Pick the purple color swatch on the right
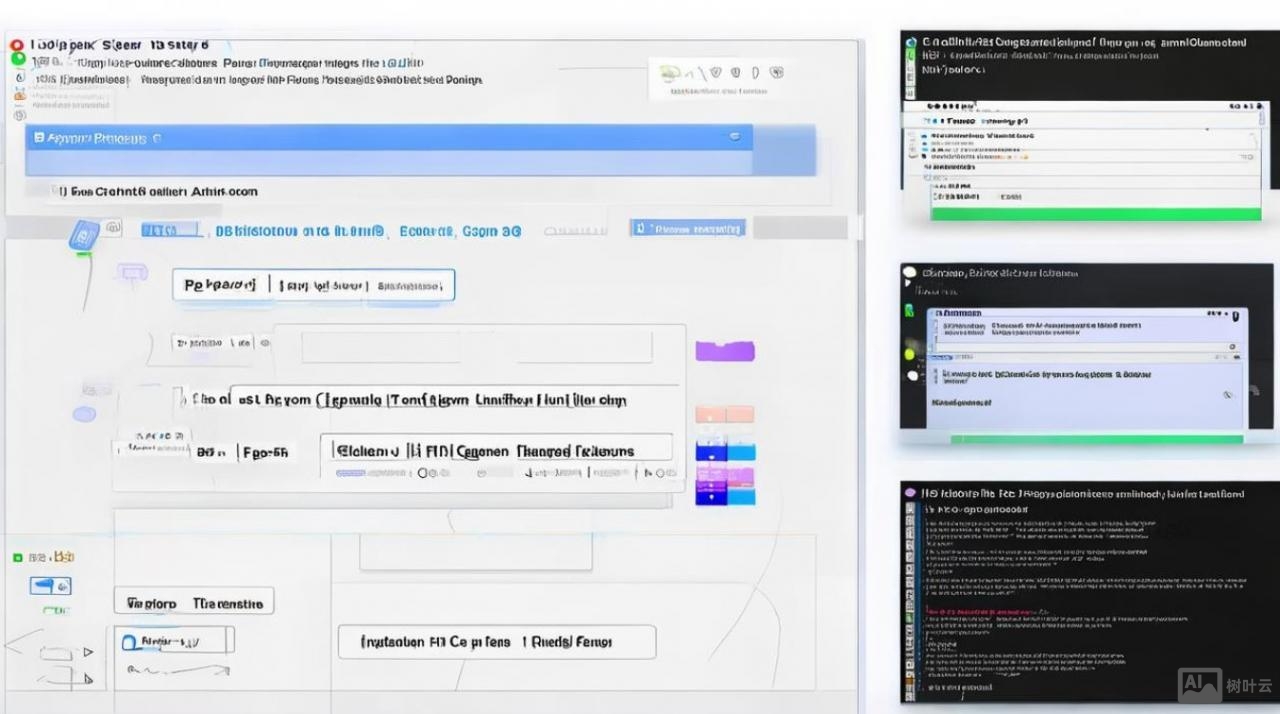Screen dimensions: 1280x714 tap(725, 351)
